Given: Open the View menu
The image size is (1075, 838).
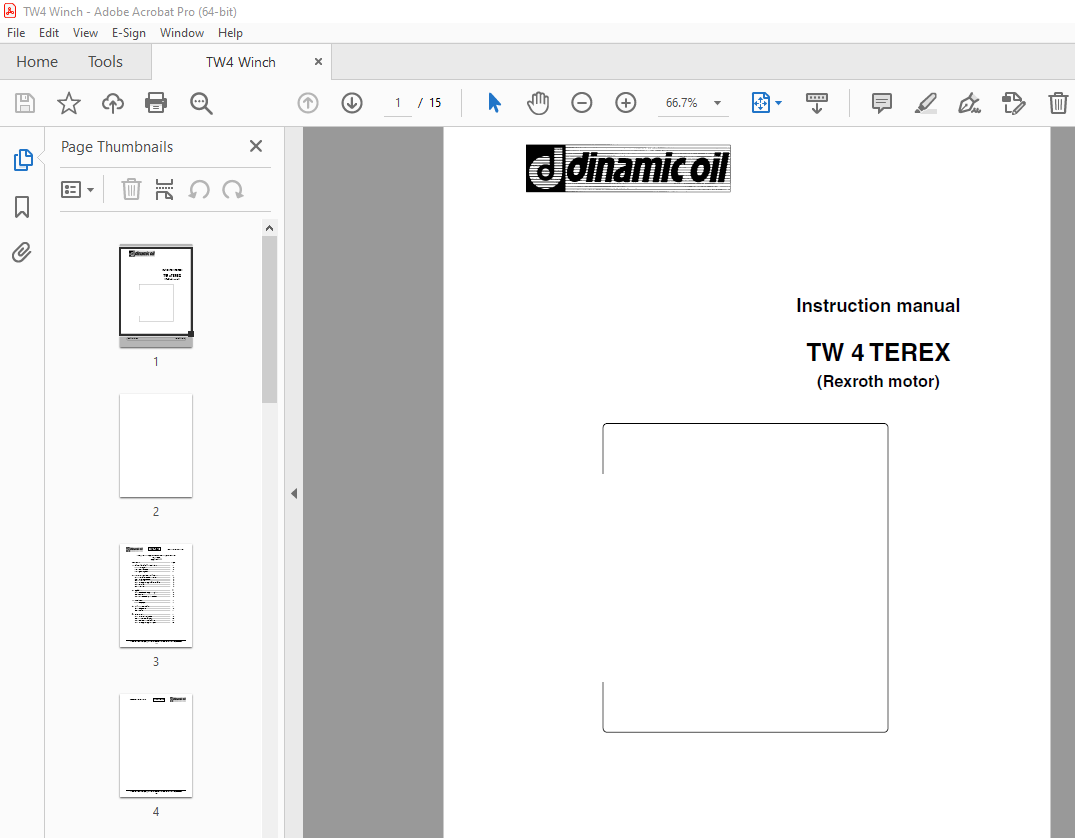Looking at the screenshot, I should tap(85, 33).
